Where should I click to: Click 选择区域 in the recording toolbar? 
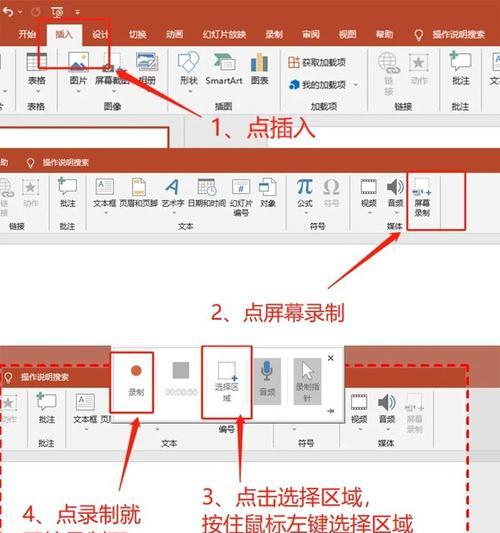[227, 382]
